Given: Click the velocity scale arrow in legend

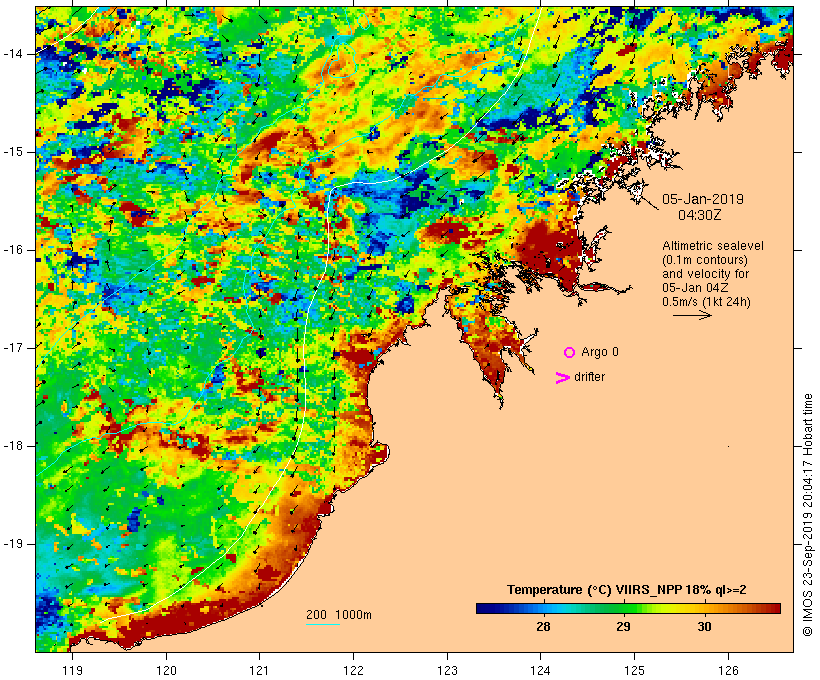Looking at the screenshot, I should pos(692,315).
